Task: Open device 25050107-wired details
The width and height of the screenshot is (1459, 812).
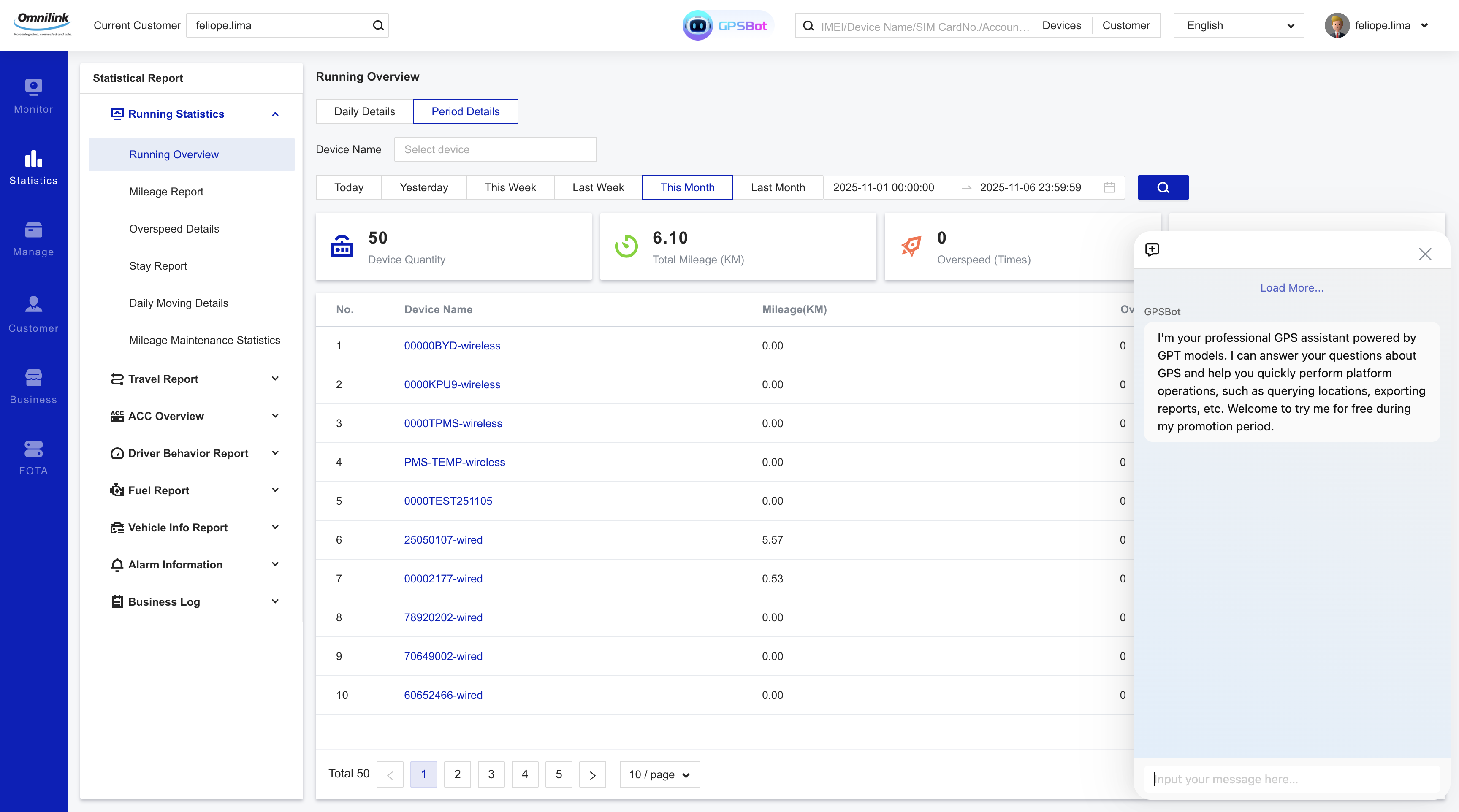Action: click(443, 540)
